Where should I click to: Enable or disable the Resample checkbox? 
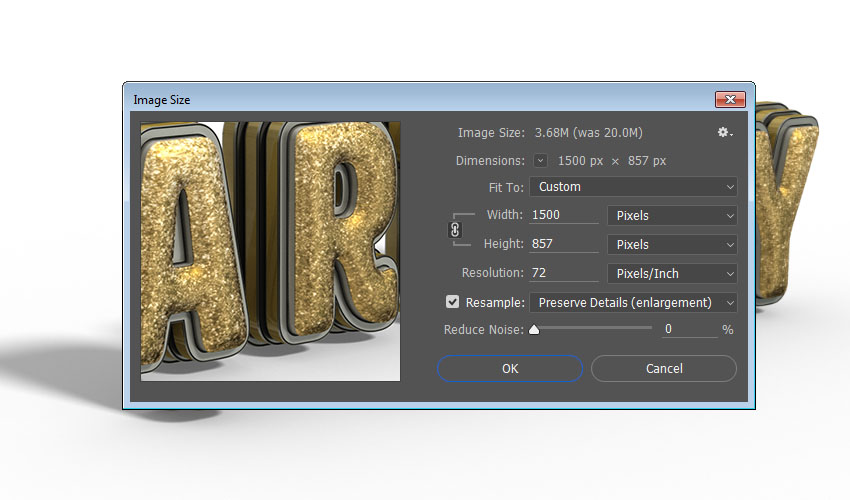[453, 302]
